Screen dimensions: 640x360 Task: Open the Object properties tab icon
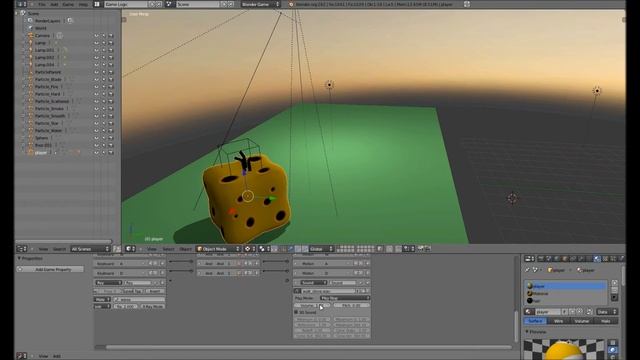coord(565,259)
